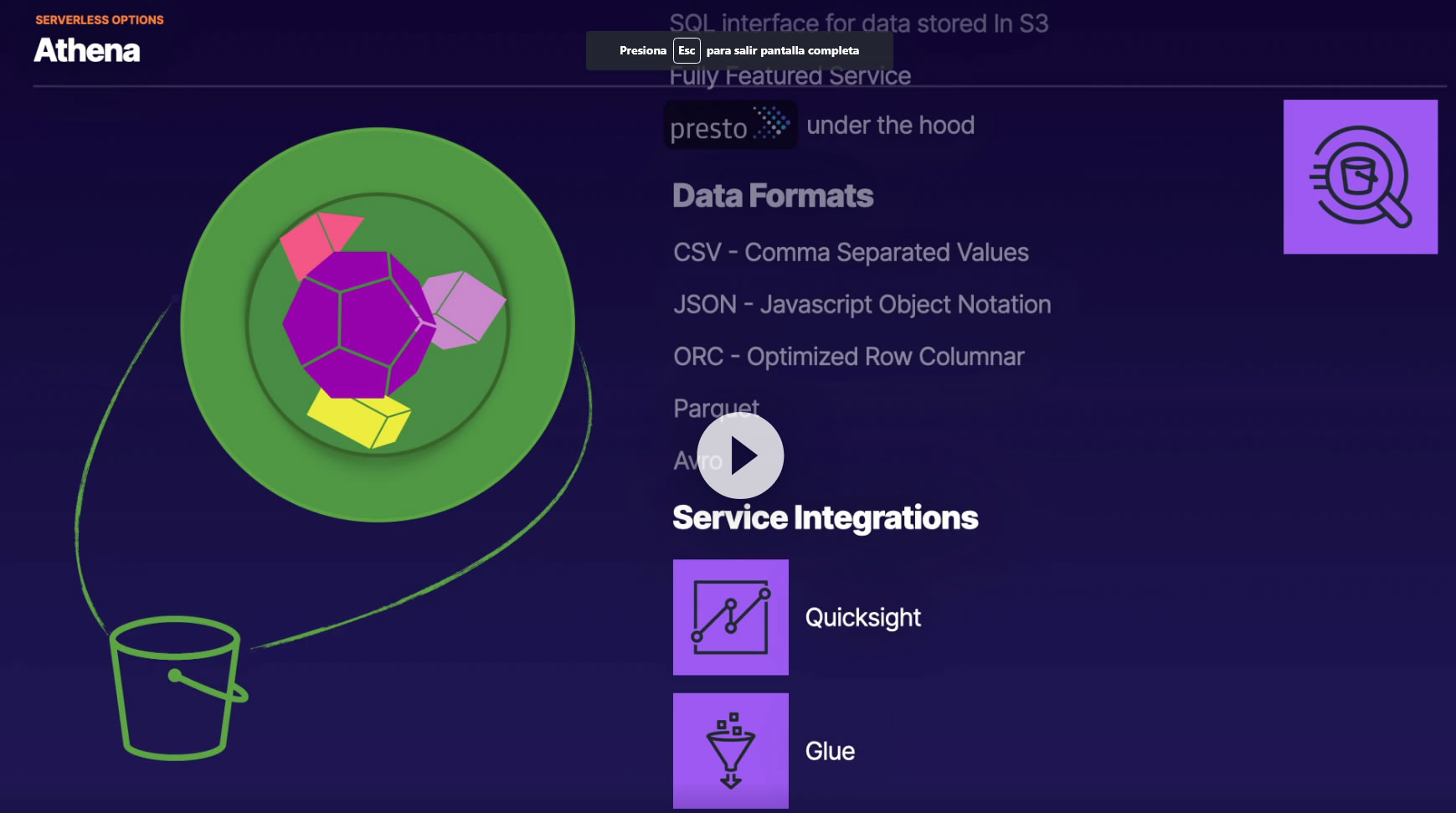The height and width of the screenshot is (813, 1456).
Task: Click the Service Integrations heading
Action: click(x=825, y=517)
